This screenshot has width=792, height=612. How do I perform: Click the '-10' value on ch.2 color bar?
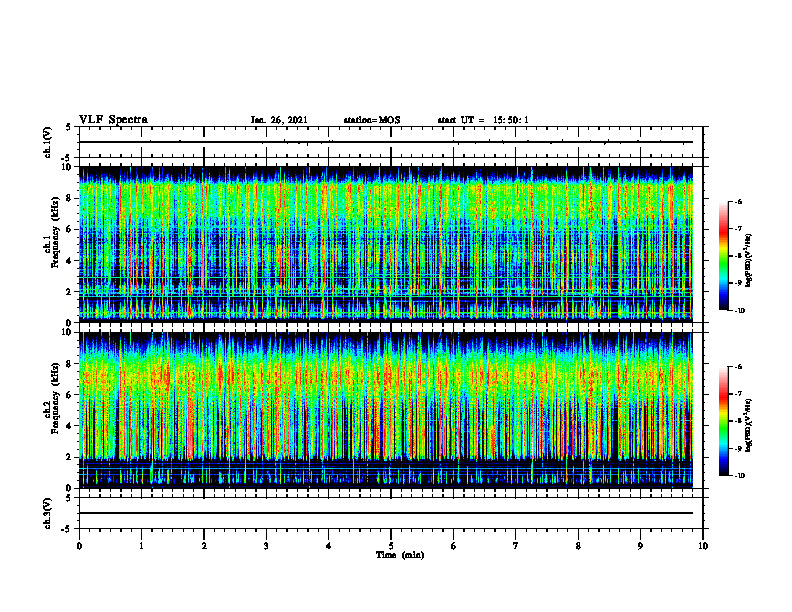coord(739,476)
